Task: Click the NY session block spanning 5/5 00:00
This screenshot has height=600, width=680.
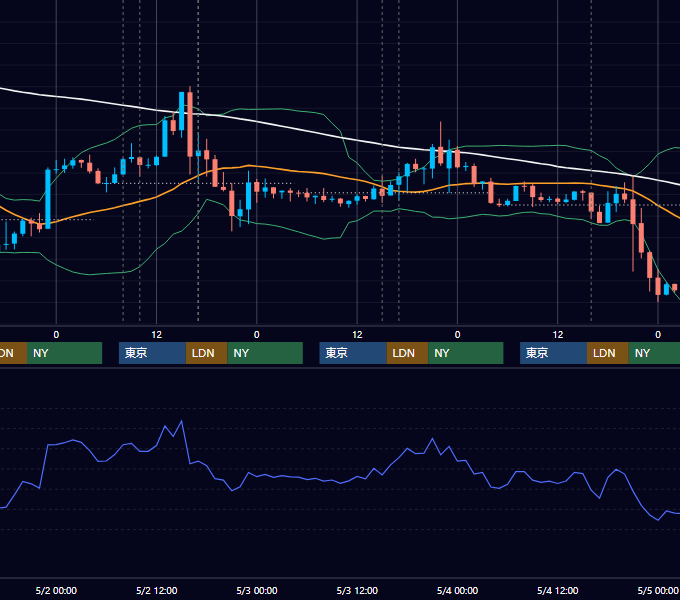Action: click(654, 353)
